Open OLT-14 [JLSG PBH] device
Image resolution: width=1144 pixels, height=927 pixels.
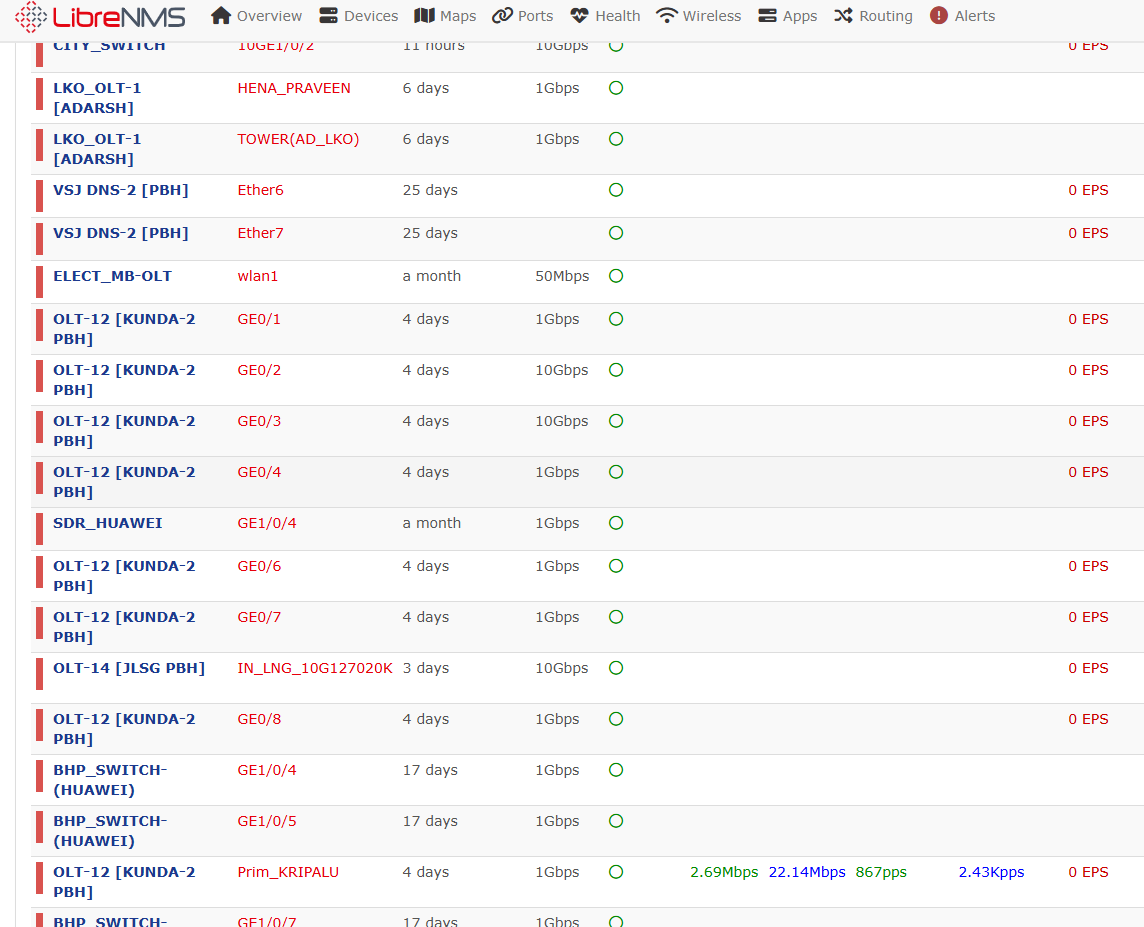129,668
